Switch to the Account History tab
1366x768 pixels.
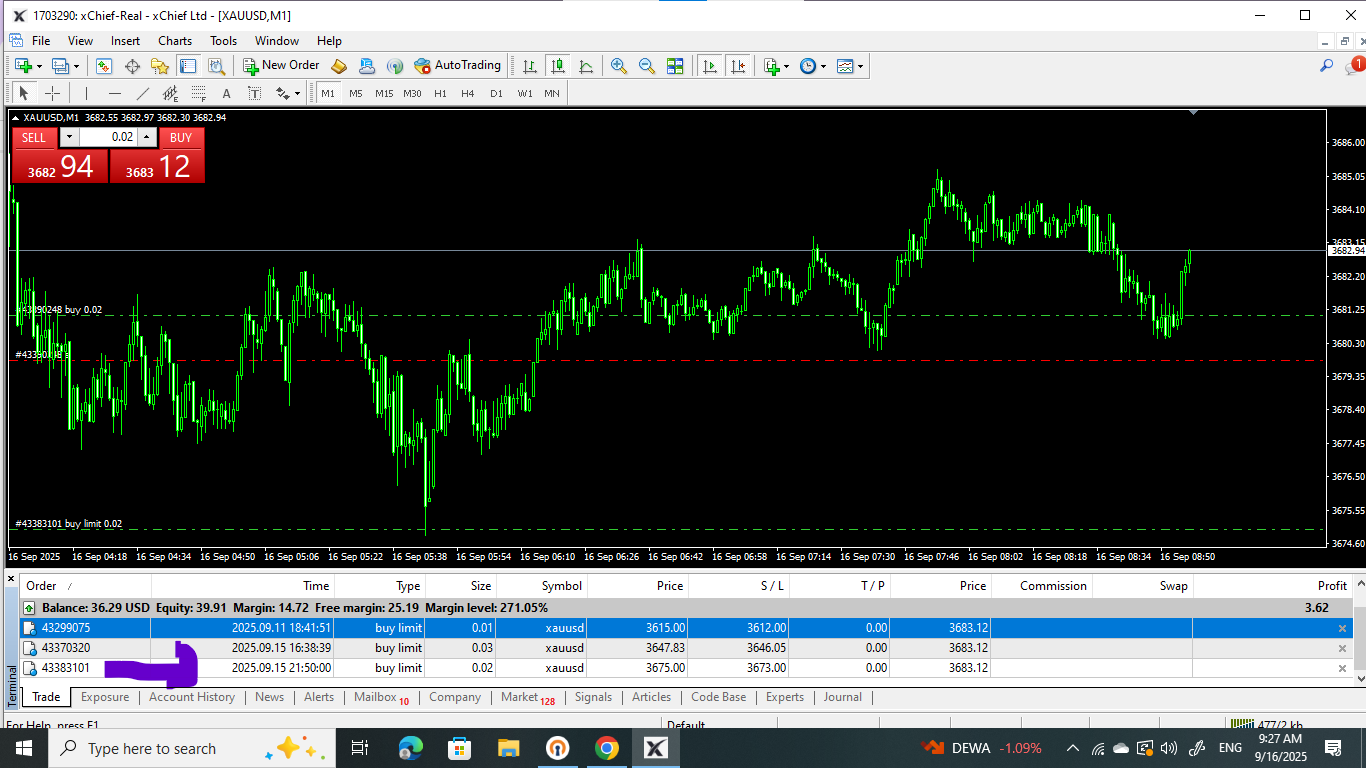(192, 697)
